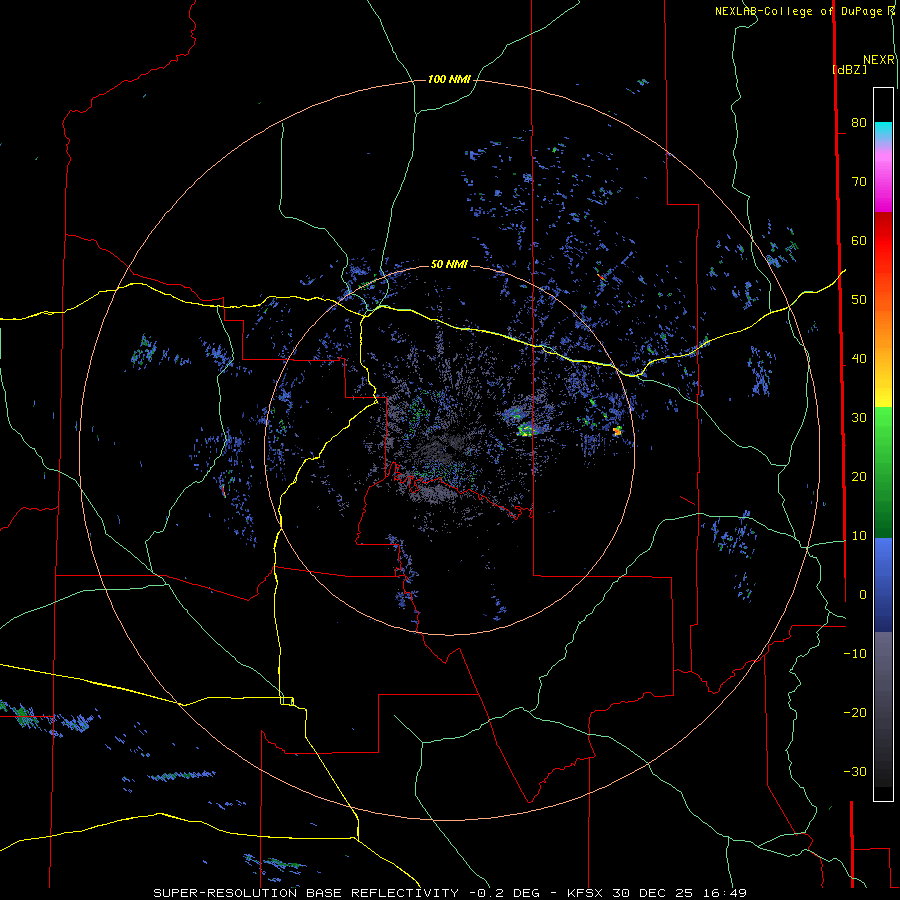Click the 50 NMI range ring label
The height and width of the screenshot is (900, 900).
pyautogui.click(x=449, y=265)
